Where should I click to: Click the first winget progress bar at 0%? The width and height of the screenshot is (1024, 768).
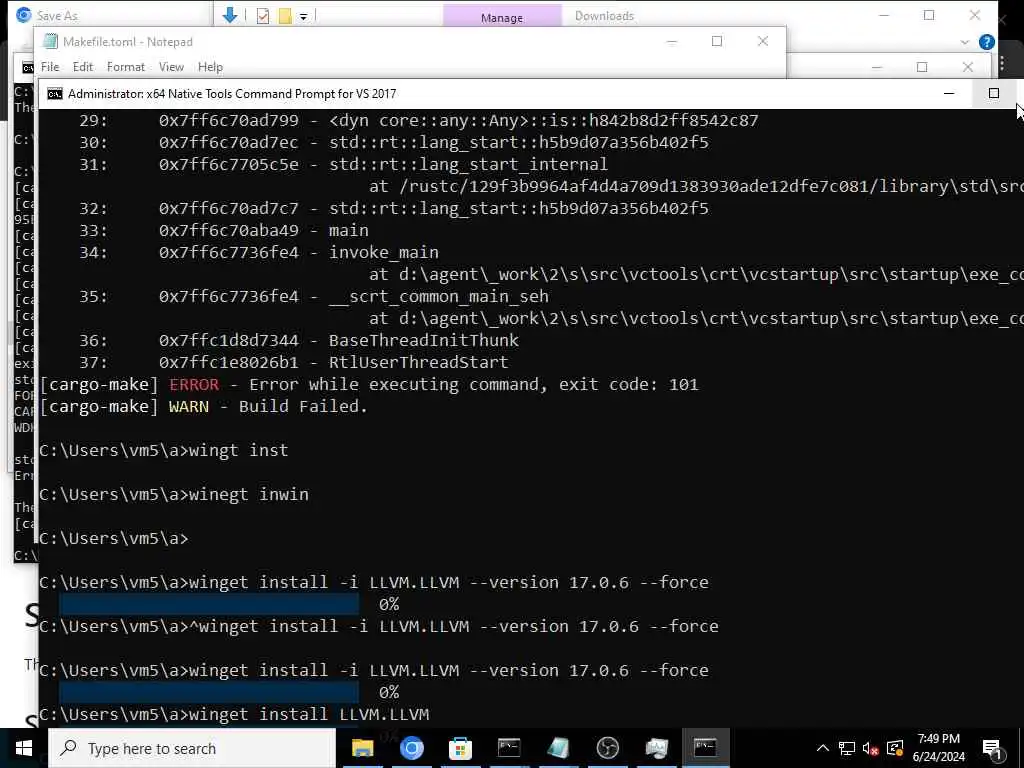209,604
